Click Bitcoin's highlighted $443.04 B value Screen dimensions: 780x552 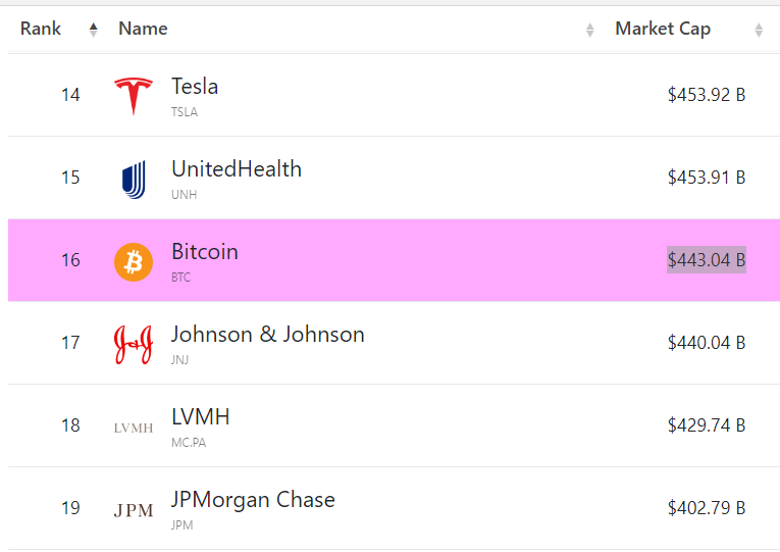(x=706, y=260)
